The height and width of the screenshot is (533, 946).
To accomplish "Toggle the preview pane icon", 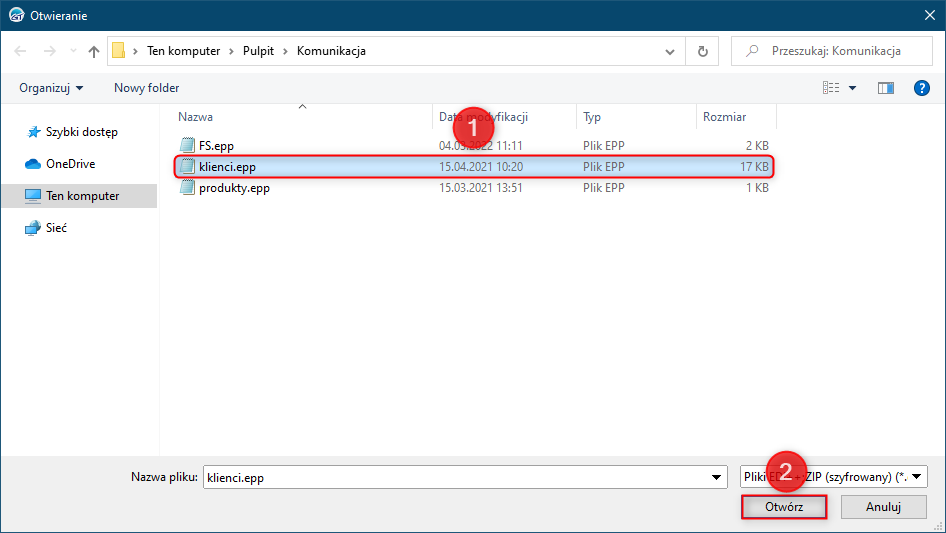I will click(x=885, y=88).
